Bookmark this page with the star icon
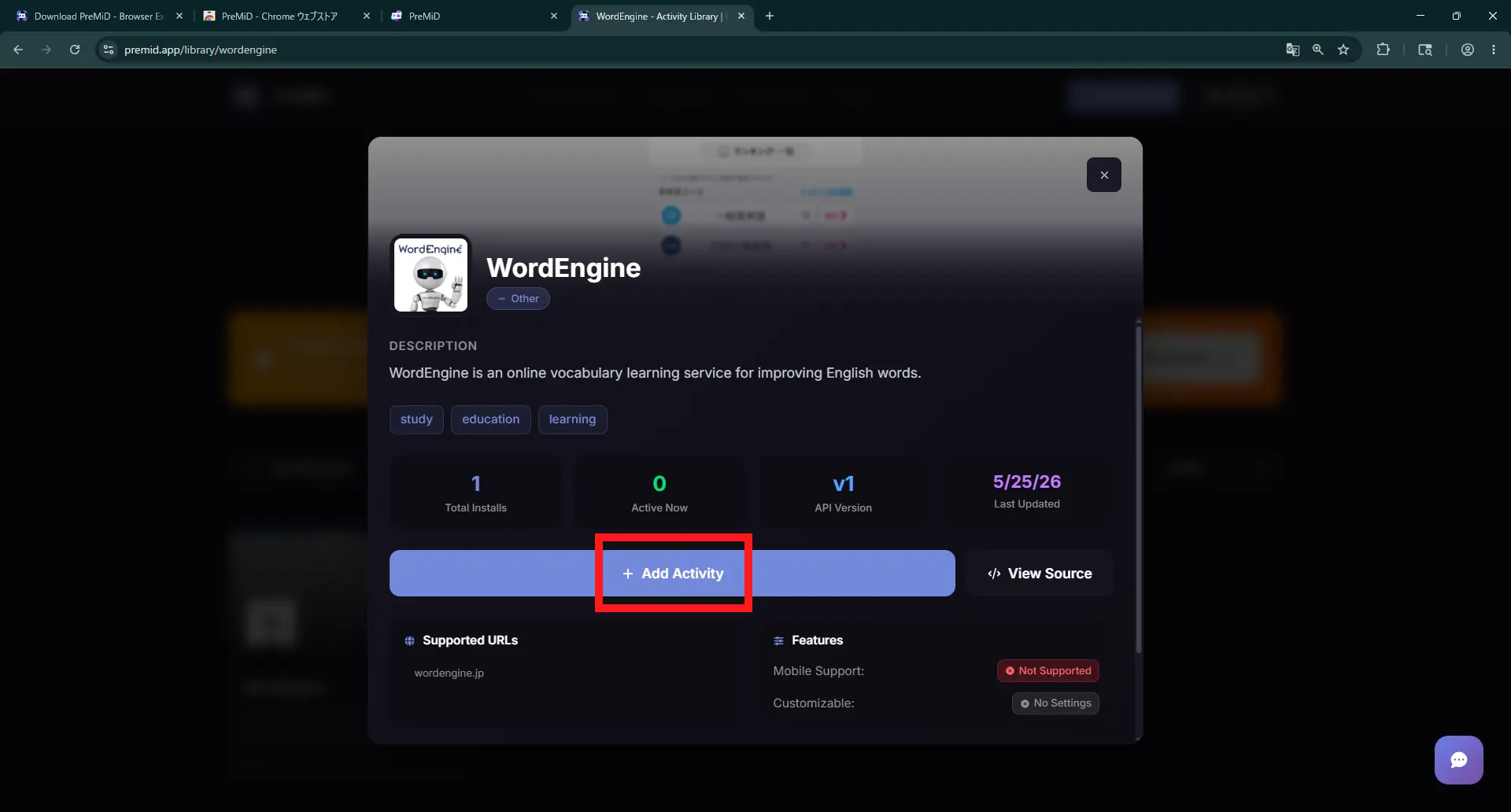The height and width of the screenshot is (812, 1511). point(1343,50)
